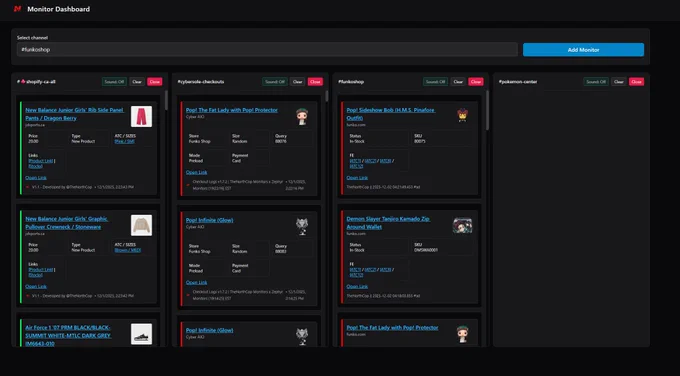Open Fat Lady figure image in funkoshop column
Screen dimensions: 680x376
(x=462, y=334)
